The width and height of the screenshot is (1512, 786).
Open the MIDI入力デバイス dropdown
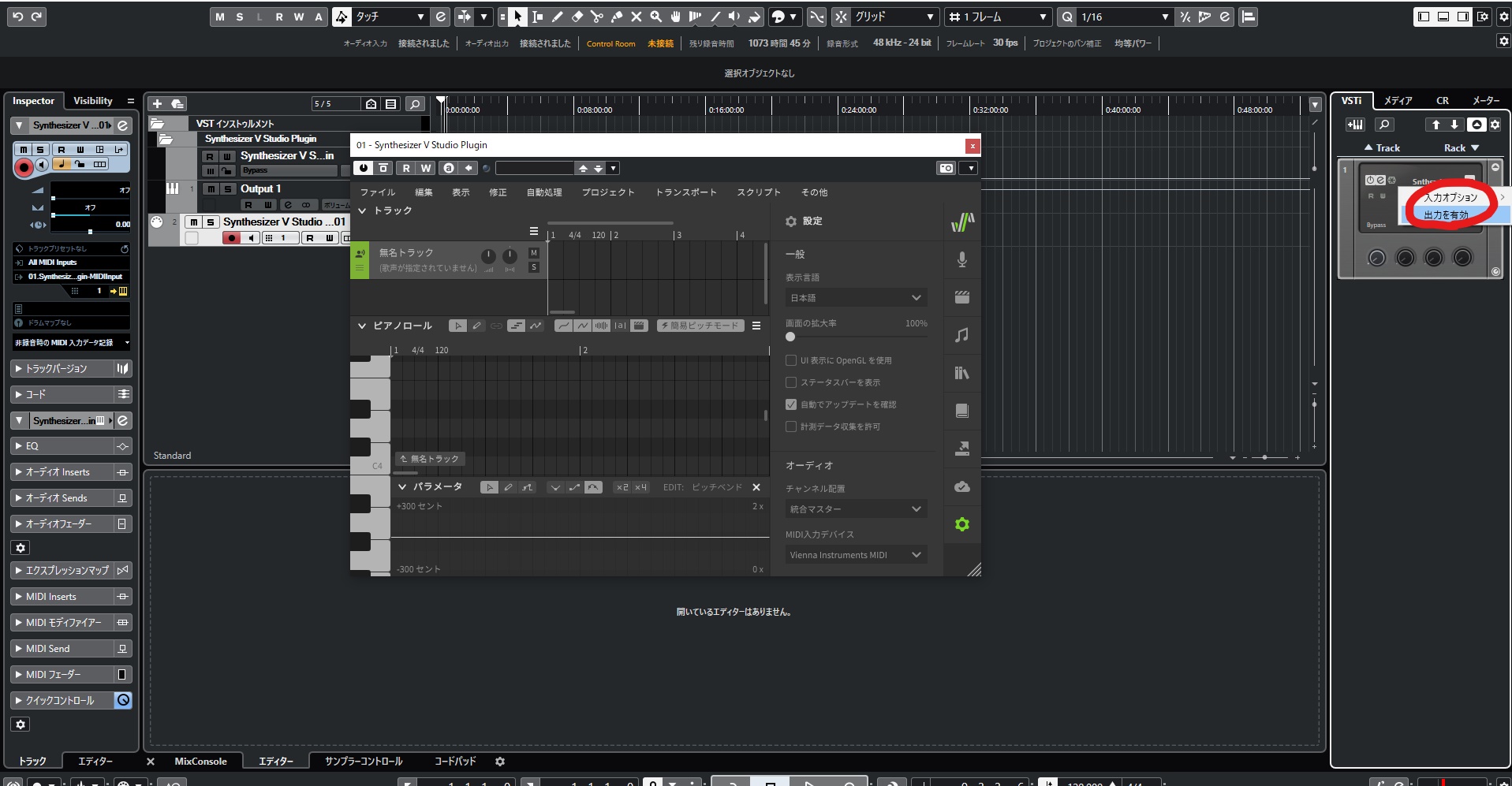(x=856, y=555)
